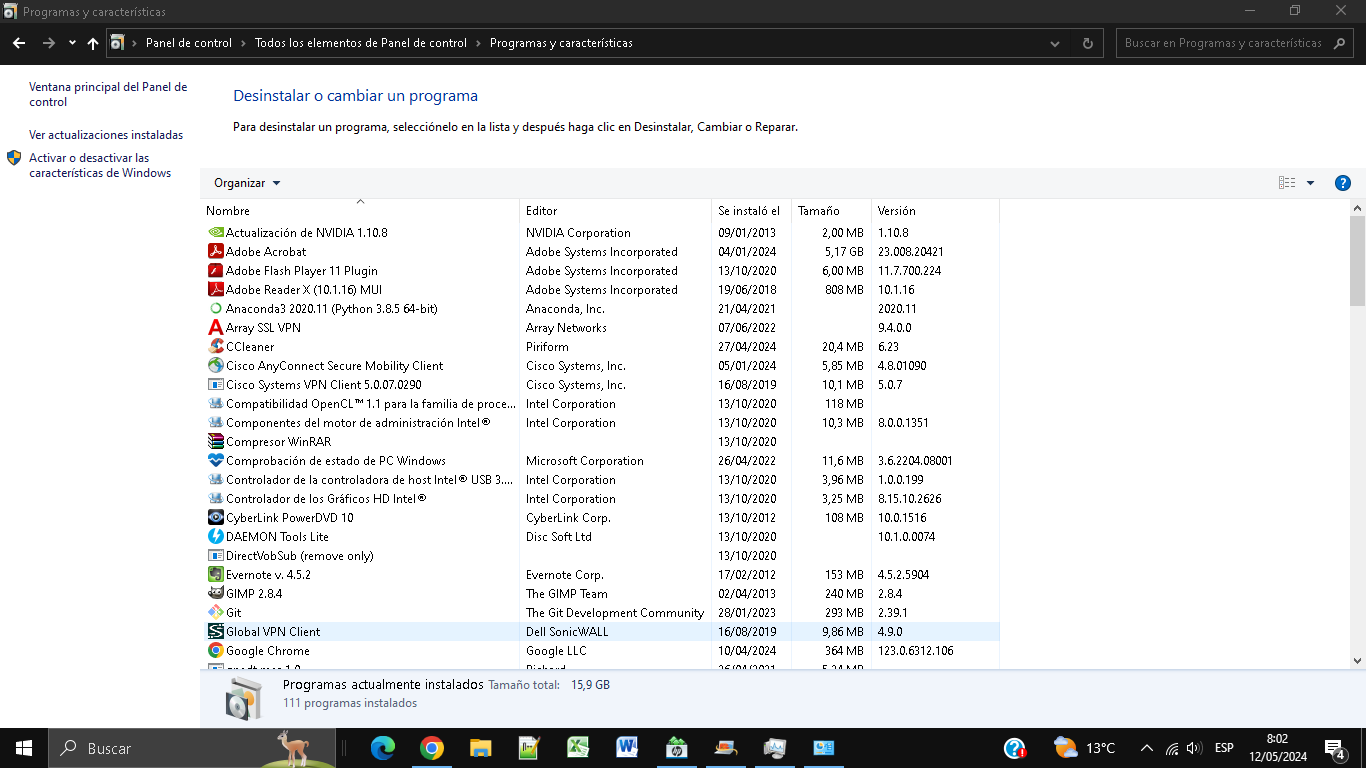
Task: Navigate to Todos los elementos de Panel breadcrumb
Action: point(361,43)
